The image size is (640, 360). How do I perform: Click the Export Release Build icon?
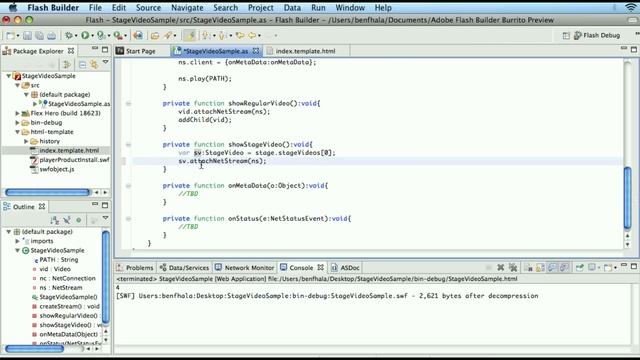[x=118, y=36]
